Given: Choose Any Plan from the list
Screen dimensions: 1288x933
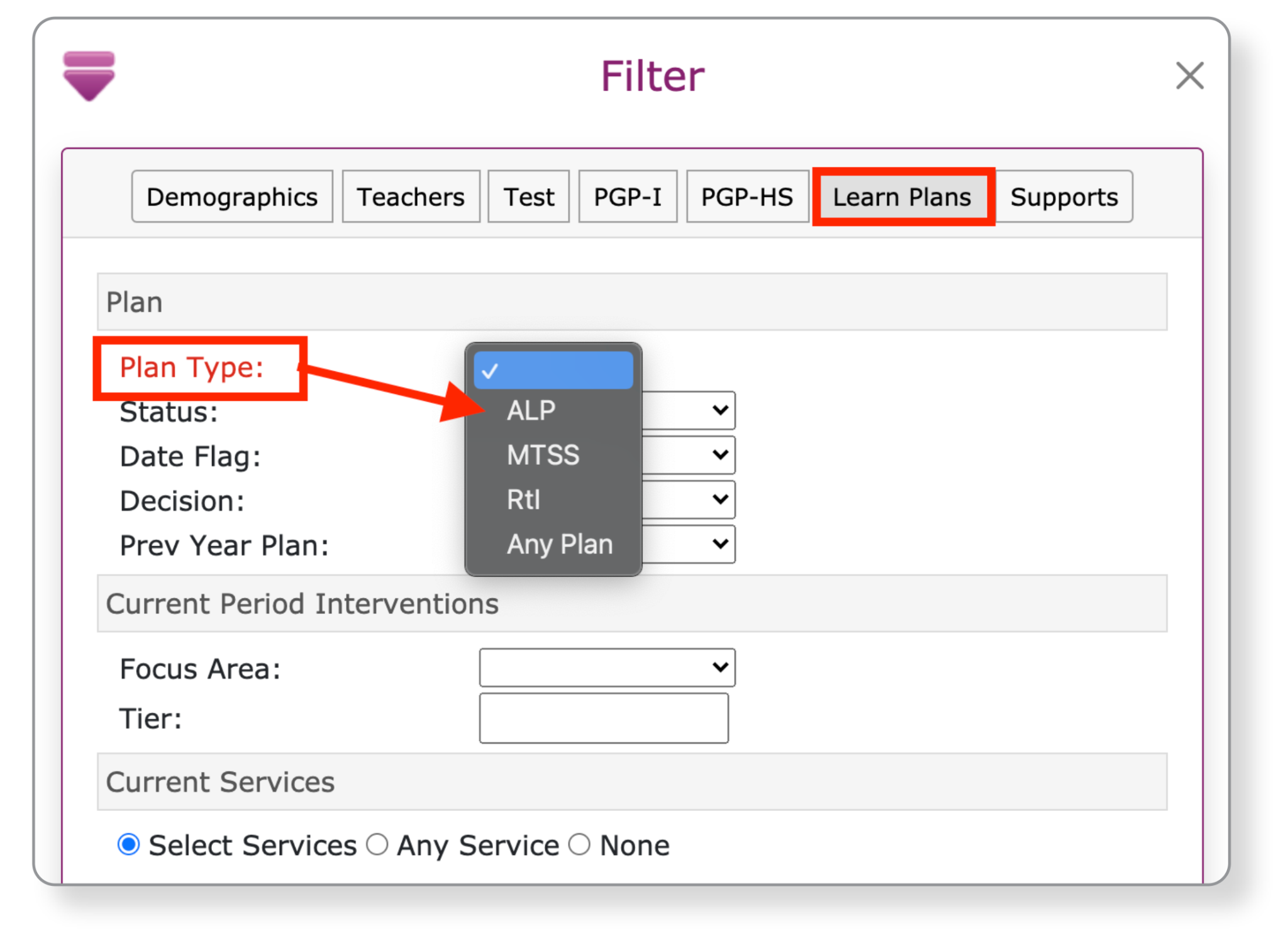Looking at the screenshot, I should point(559,544).
